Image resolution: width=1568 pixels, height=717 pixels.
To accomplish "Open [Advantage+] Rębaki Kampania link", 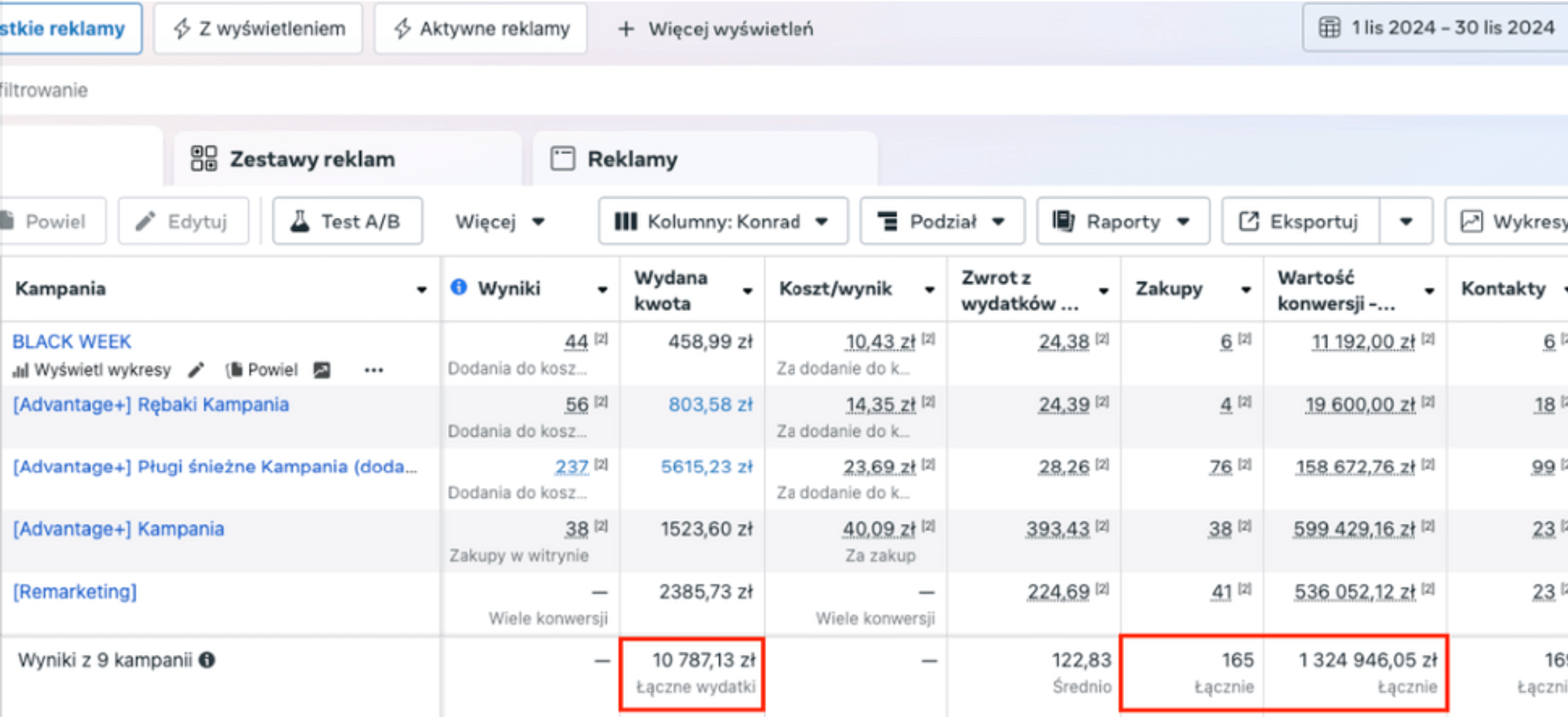I will [x=152, y=404].
